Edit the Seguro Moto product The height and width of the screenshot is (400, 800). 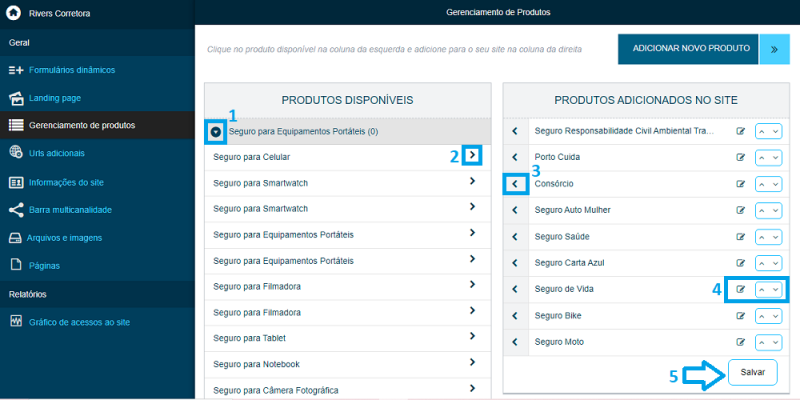point(740,342)
